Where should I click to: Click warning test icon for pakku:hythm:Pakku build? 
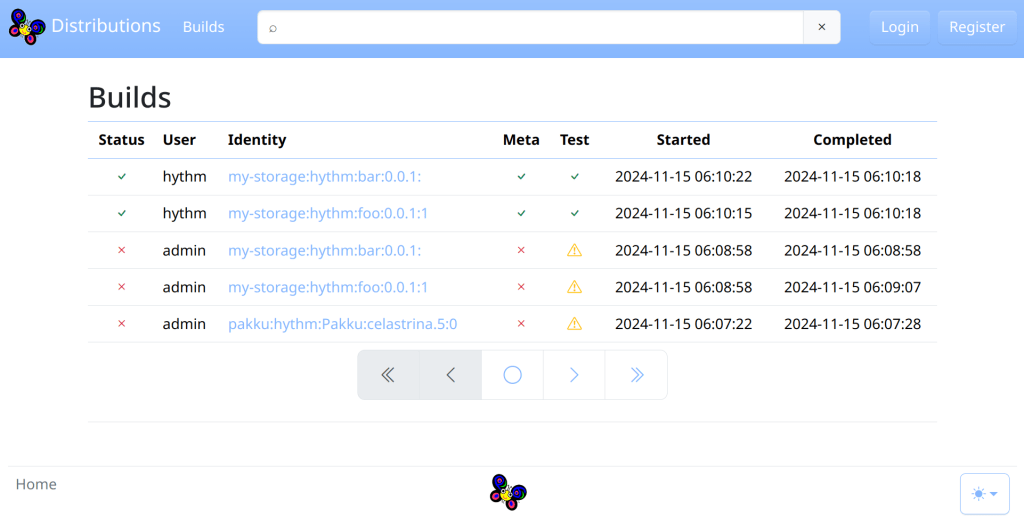coord(574,324)
